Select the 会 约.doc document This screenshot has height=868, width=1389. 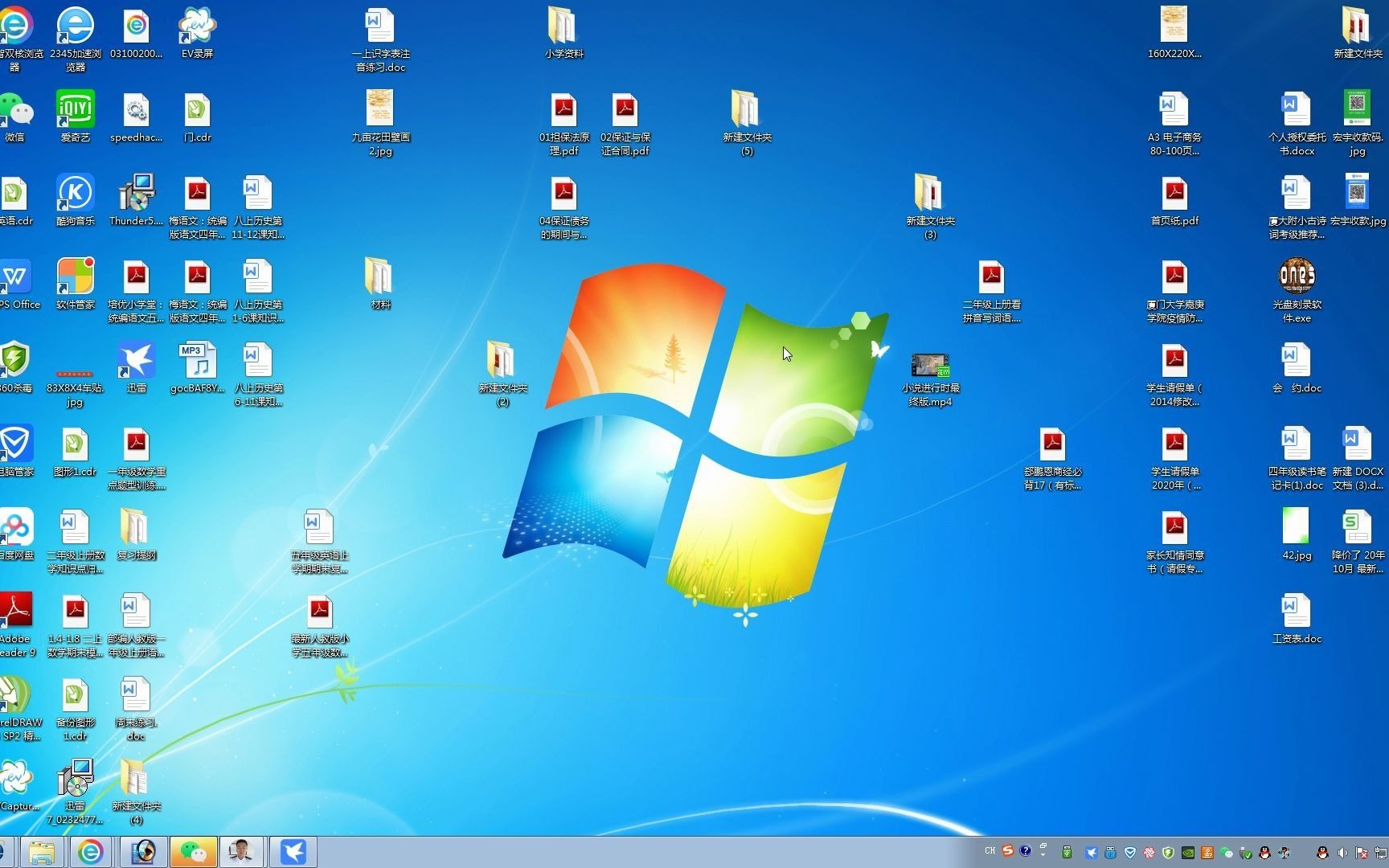point(1297,367)
